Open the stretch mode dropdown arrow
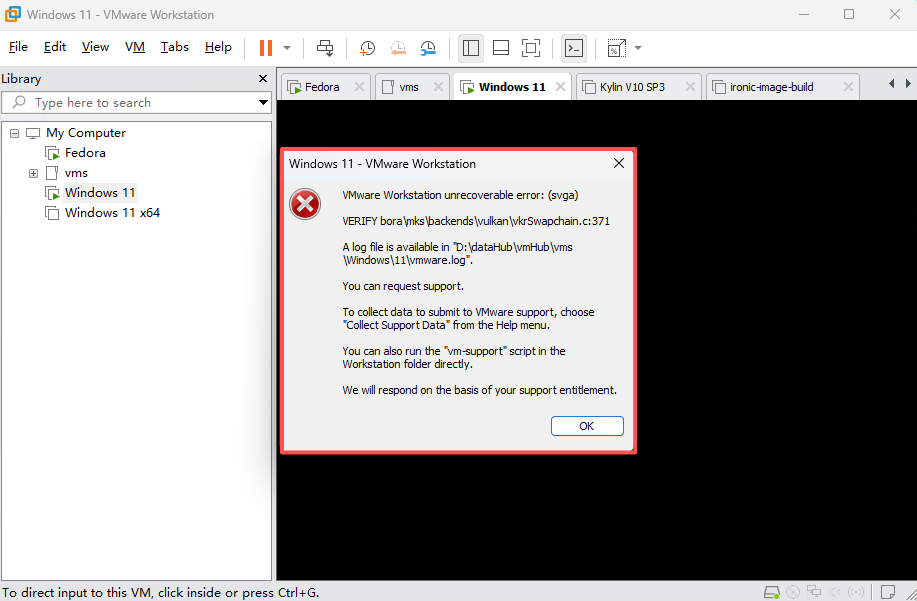The width and height of the screenshot is (917, 601). pyautogui.click(x=638, y=48)
